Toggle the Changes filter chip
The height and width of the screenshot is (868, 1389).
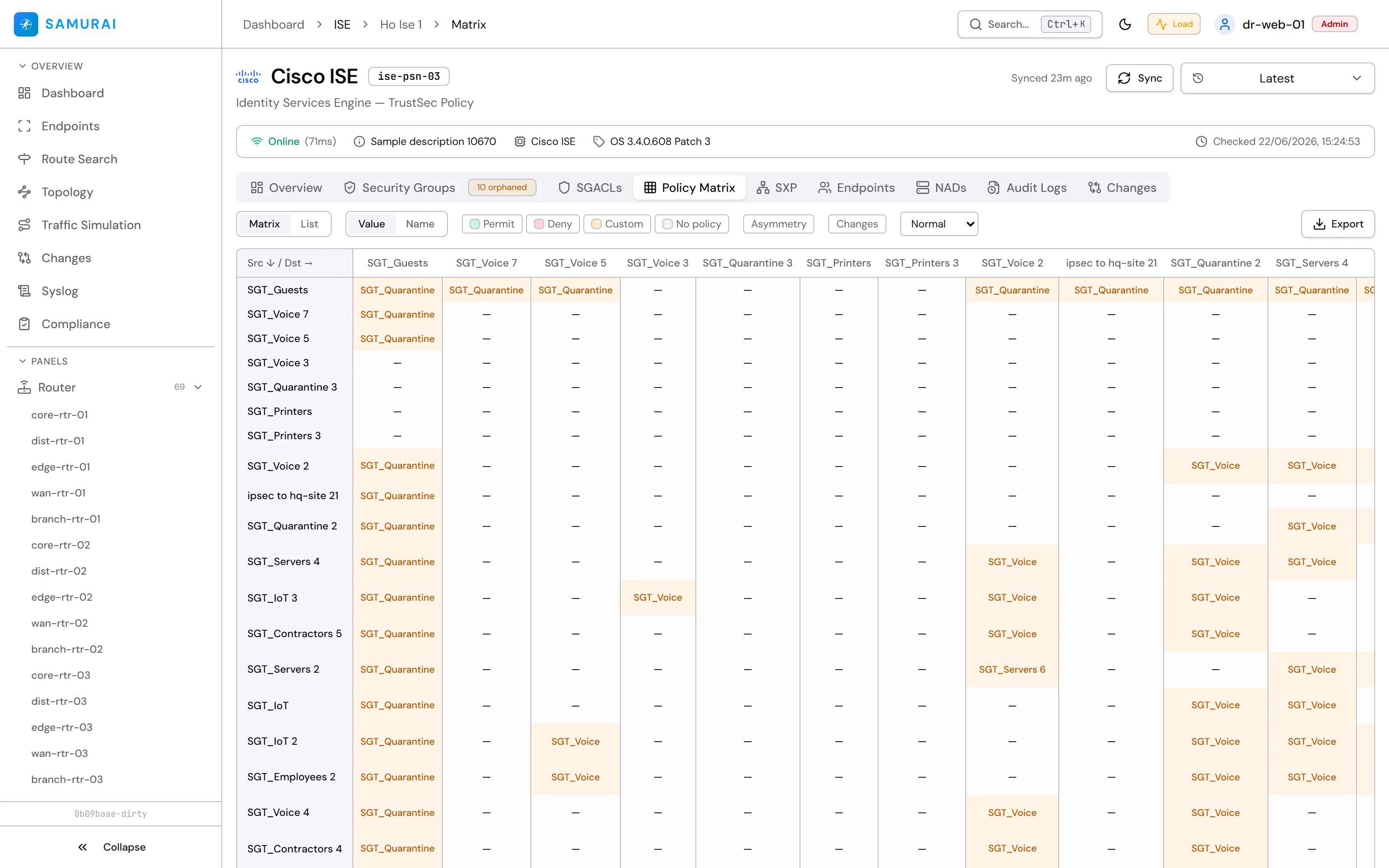coord(857,224)
